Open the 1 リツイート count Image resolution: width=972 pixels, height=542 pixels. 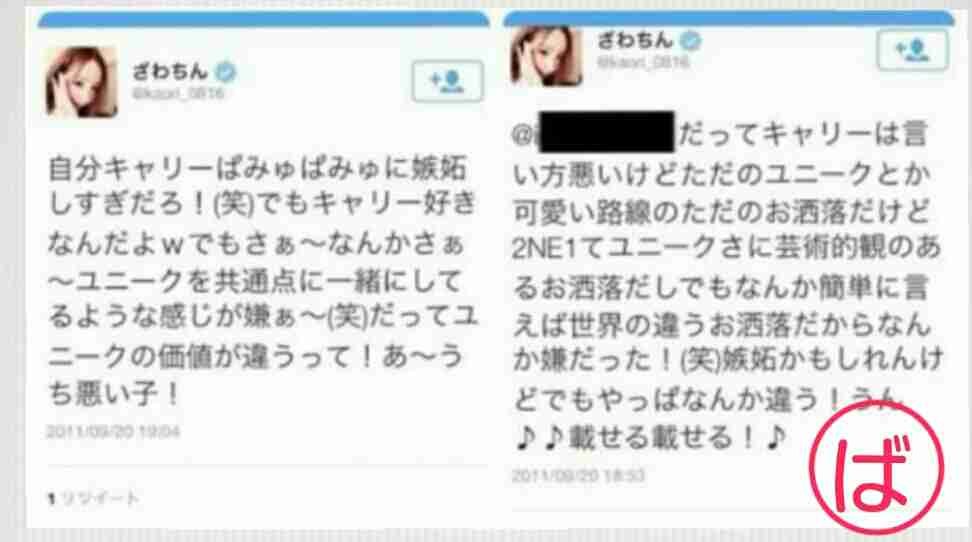tap(94, 497)
